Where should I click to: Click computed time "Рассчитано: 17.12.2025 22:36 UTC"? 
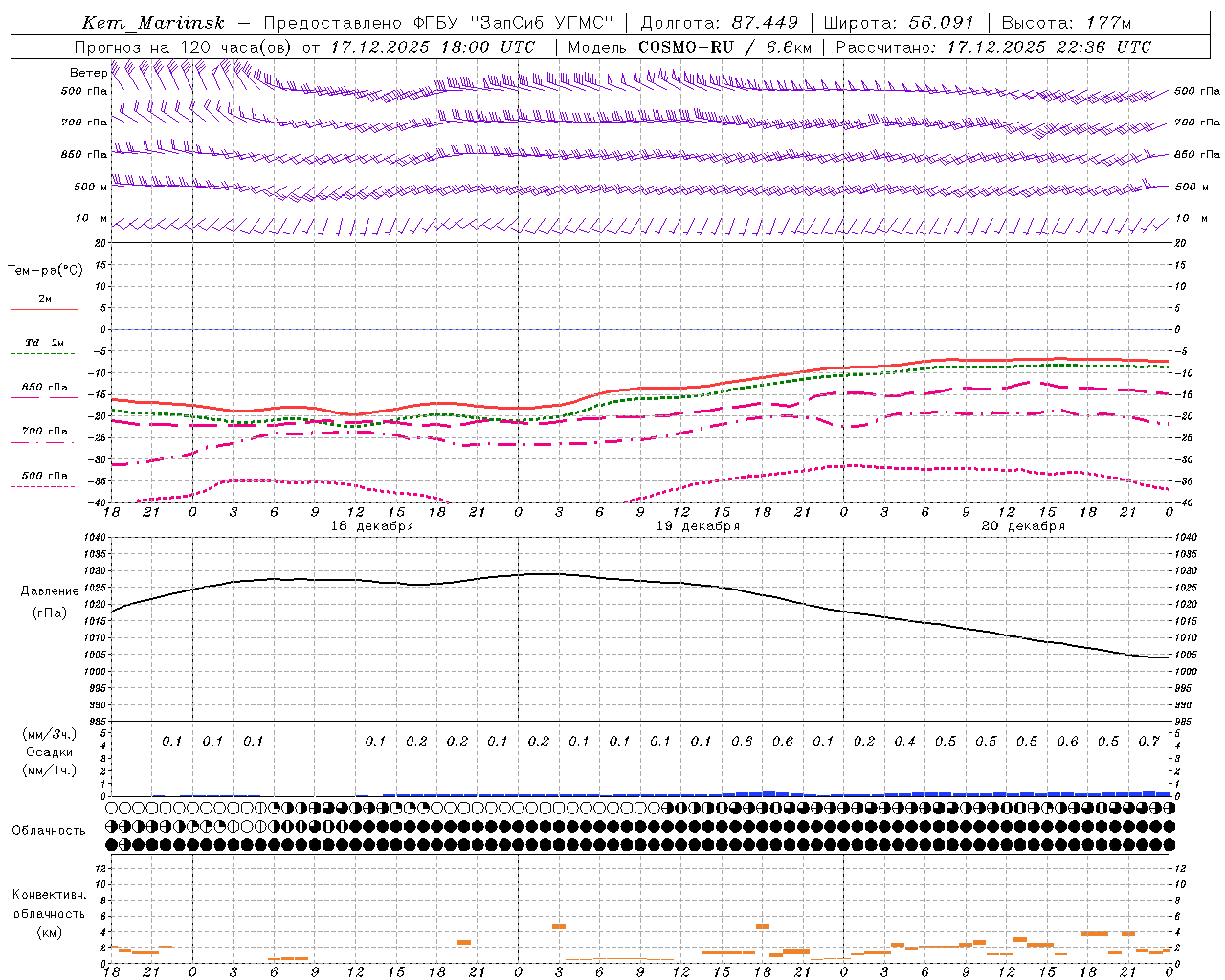point(993,46)
